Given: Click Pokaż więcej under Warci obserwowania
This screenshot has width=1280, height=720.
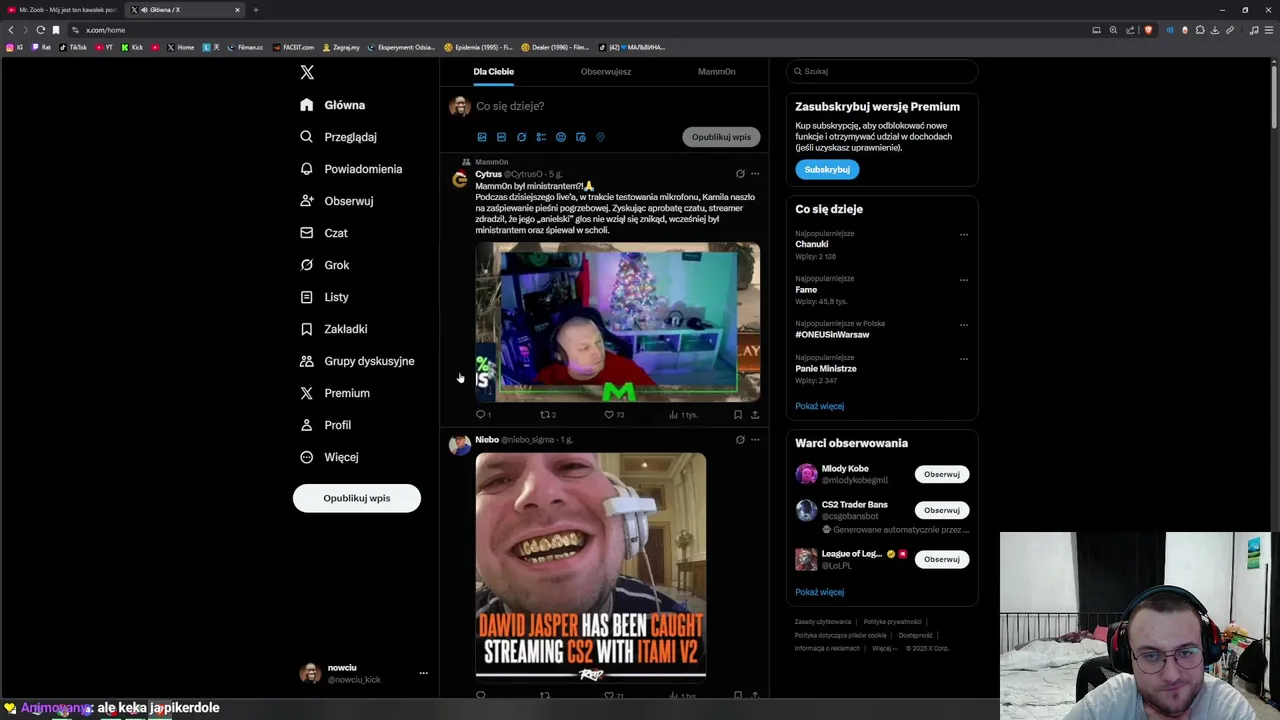Looking at the screenshot, I should click(x=819, y=592).
